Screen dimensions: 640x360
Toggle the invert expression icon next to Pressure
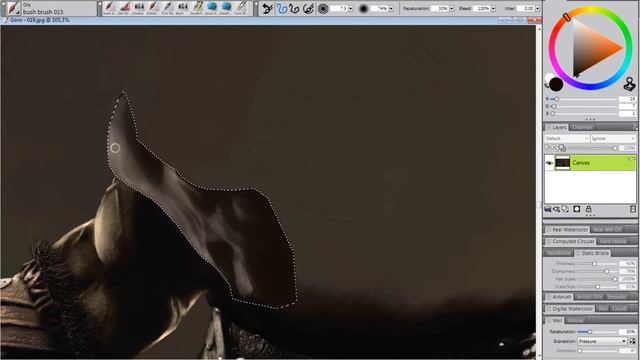click(632, 341)
